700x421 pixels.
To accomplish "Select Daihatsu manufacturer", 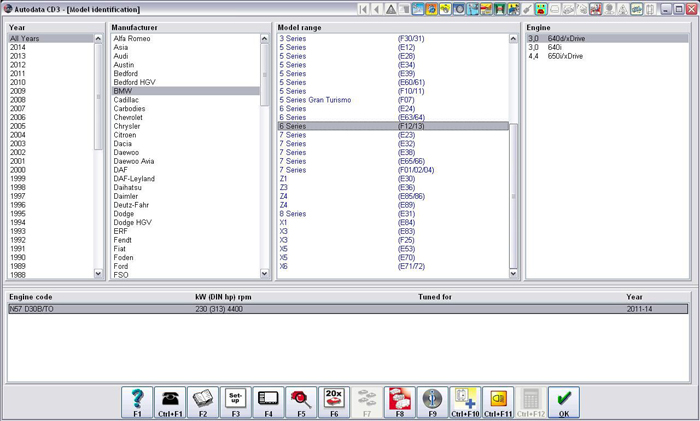I will (127, 188).
